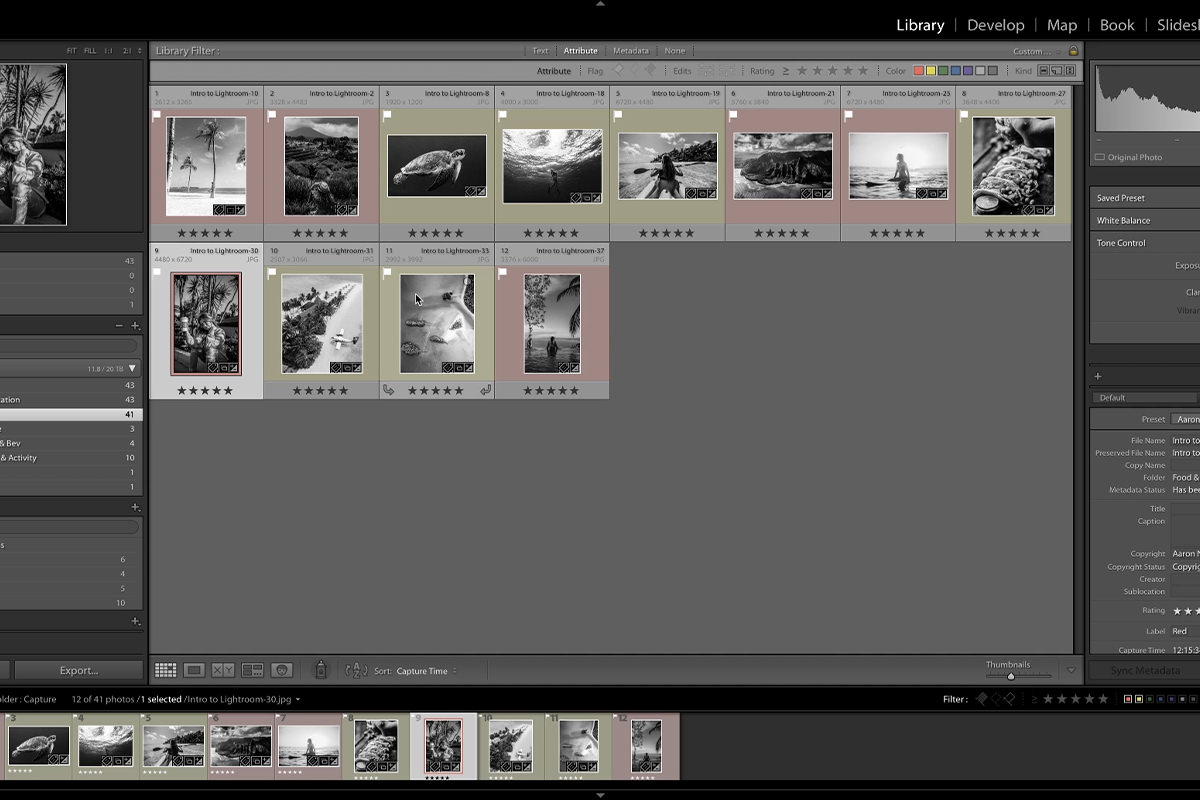The width and height of the screenshot is (1200, 800).
Task: Open Survey view in the toolbar
Action: (x=252, y=670)
